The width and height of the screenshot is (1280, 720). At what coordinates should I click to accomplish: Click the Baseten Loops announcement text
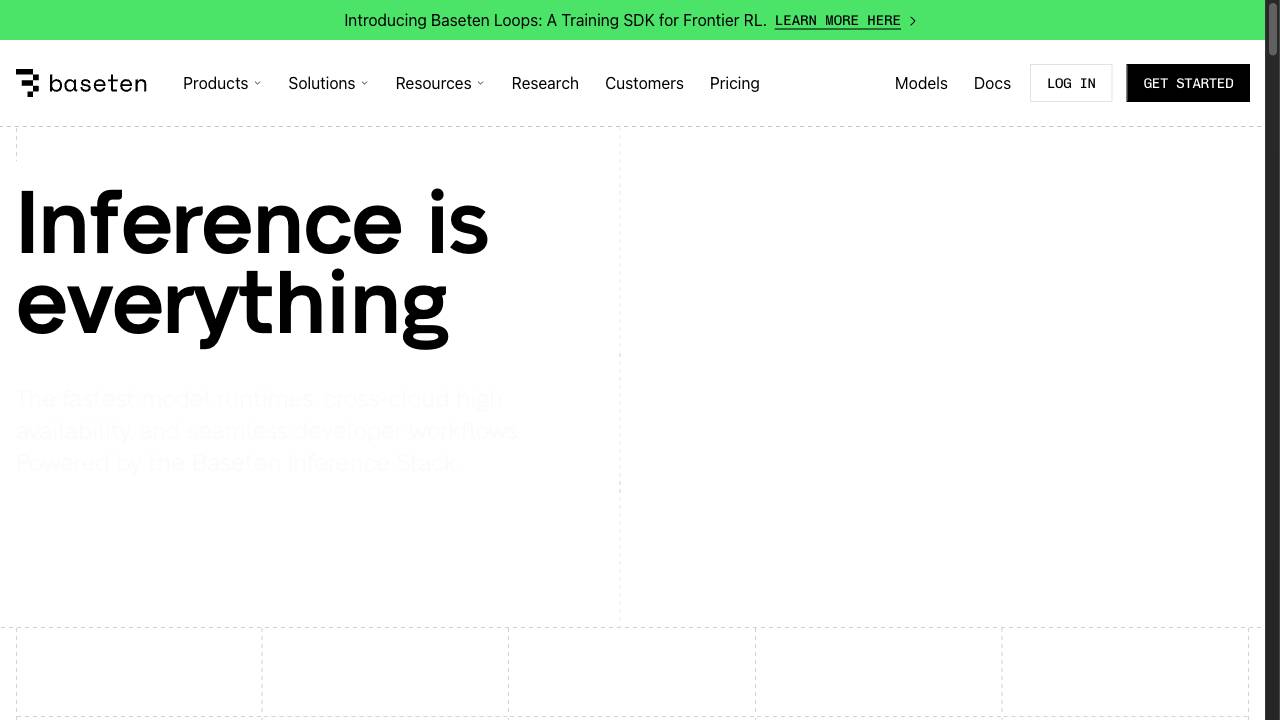[555, 20]
